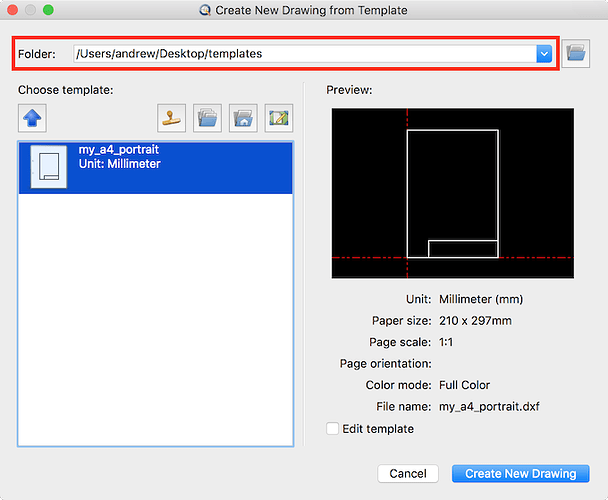This screenshot has height=500, width=608.
Task: Click the Create New Drawing button
Action: (x=520, y=473)
